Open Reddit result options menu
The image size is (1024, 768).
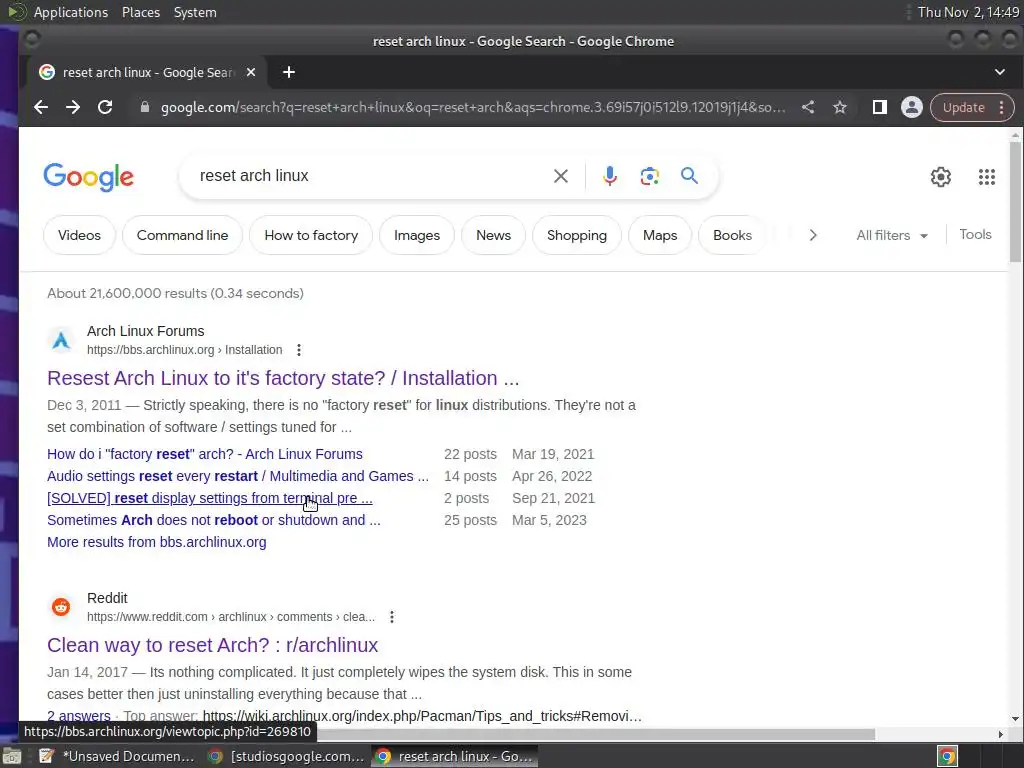pyautogui.click(x=392, y=616)
